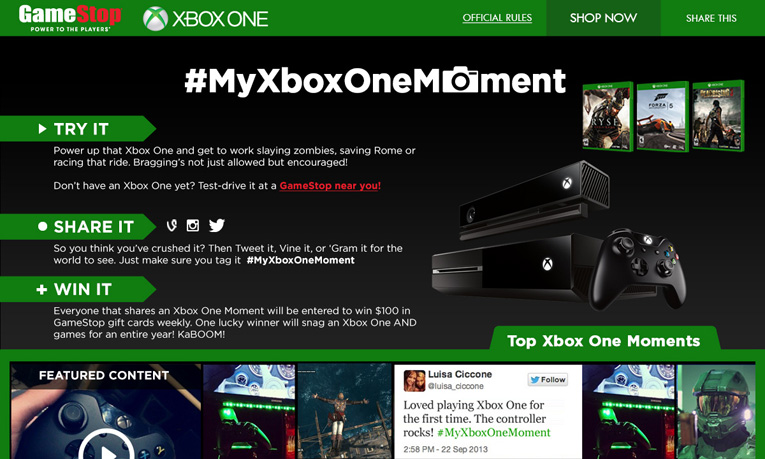Click the play triangle on Try It banner

[x=42, y=129]
